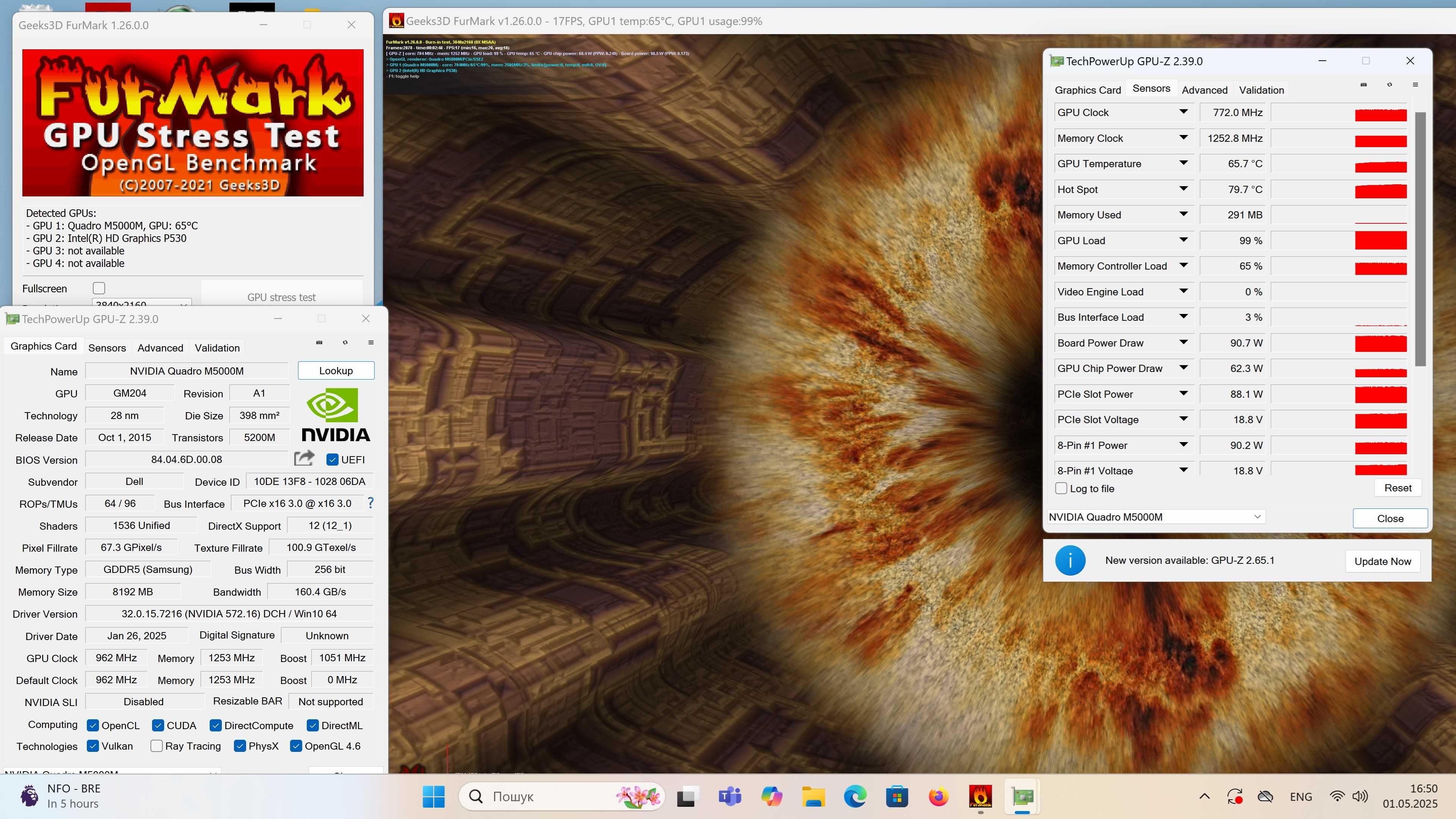
Task: Click the taskbar search field
Action: (561, 796)
